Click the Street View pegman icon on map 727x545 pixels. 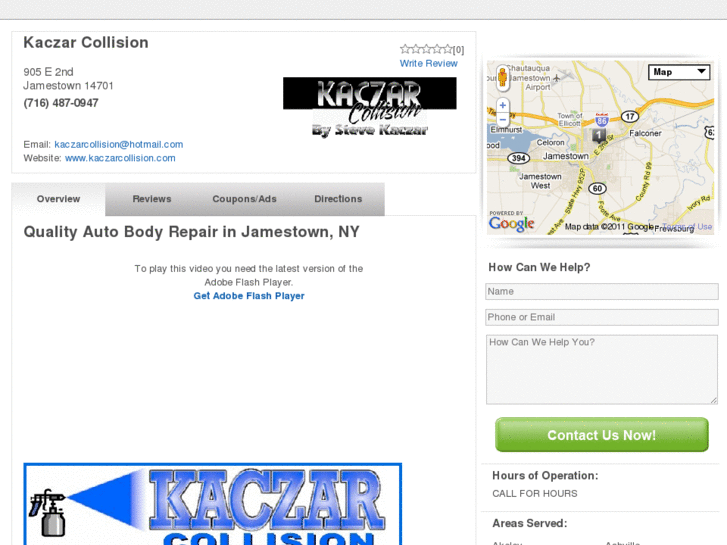502,77
